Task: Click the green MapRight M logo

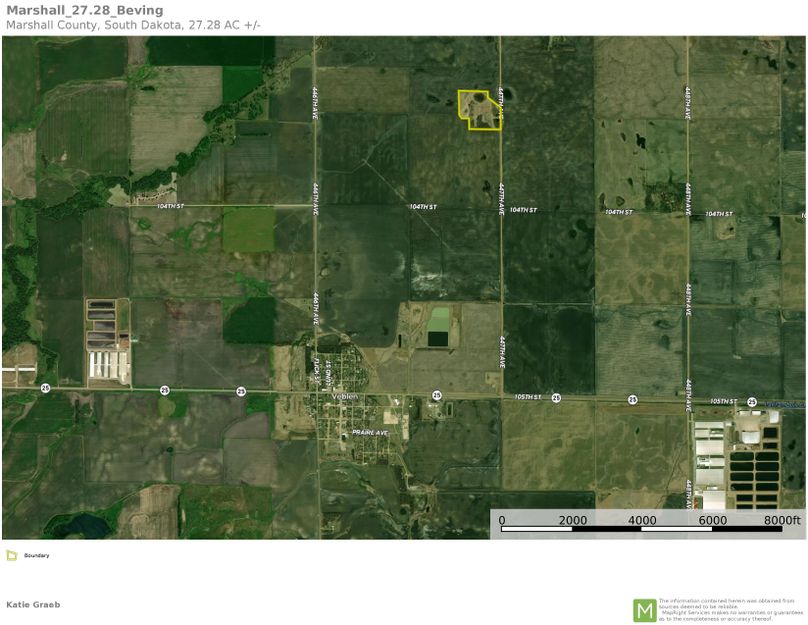Action: tap(644, 610)
